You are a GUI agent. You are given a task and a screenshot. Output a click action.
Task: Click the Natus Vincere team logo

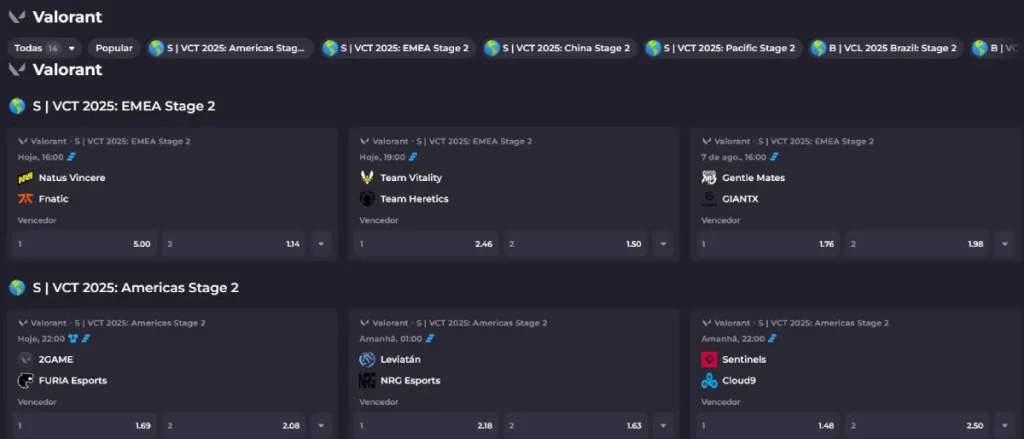(25, 178)
